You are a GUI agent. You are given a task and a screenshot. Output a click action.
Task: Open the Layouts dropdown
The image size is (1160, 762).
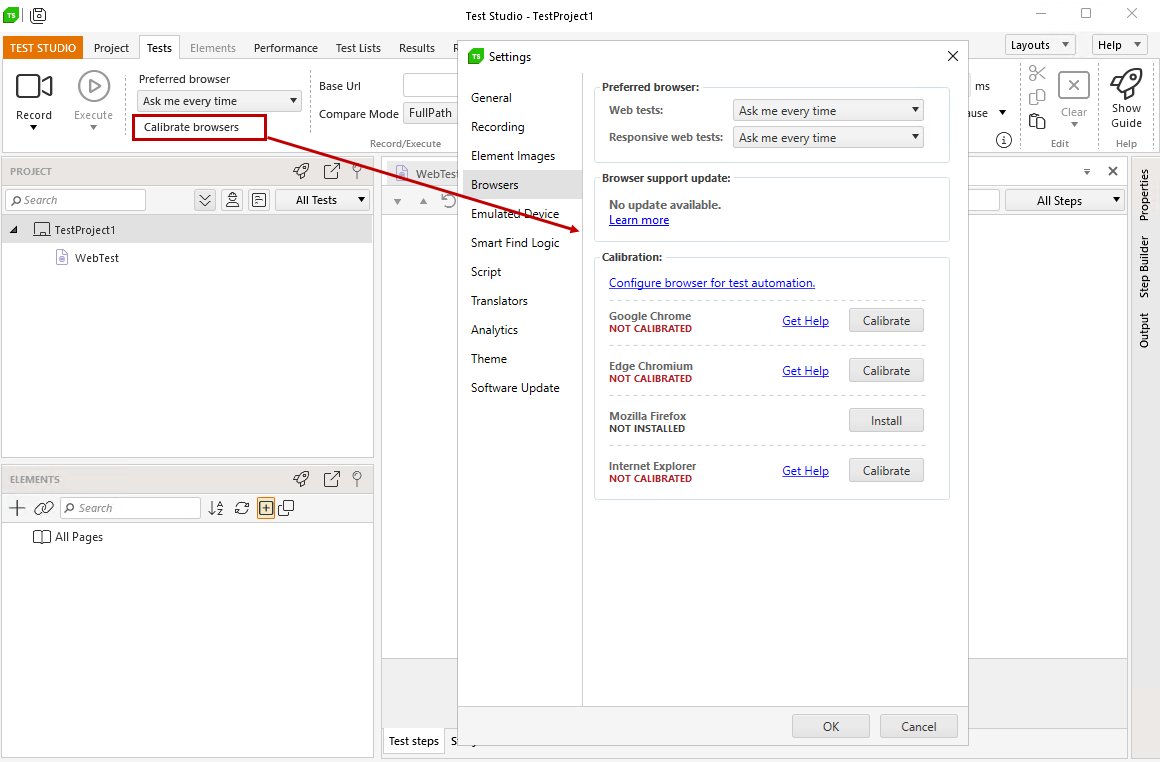(1040, 45)
